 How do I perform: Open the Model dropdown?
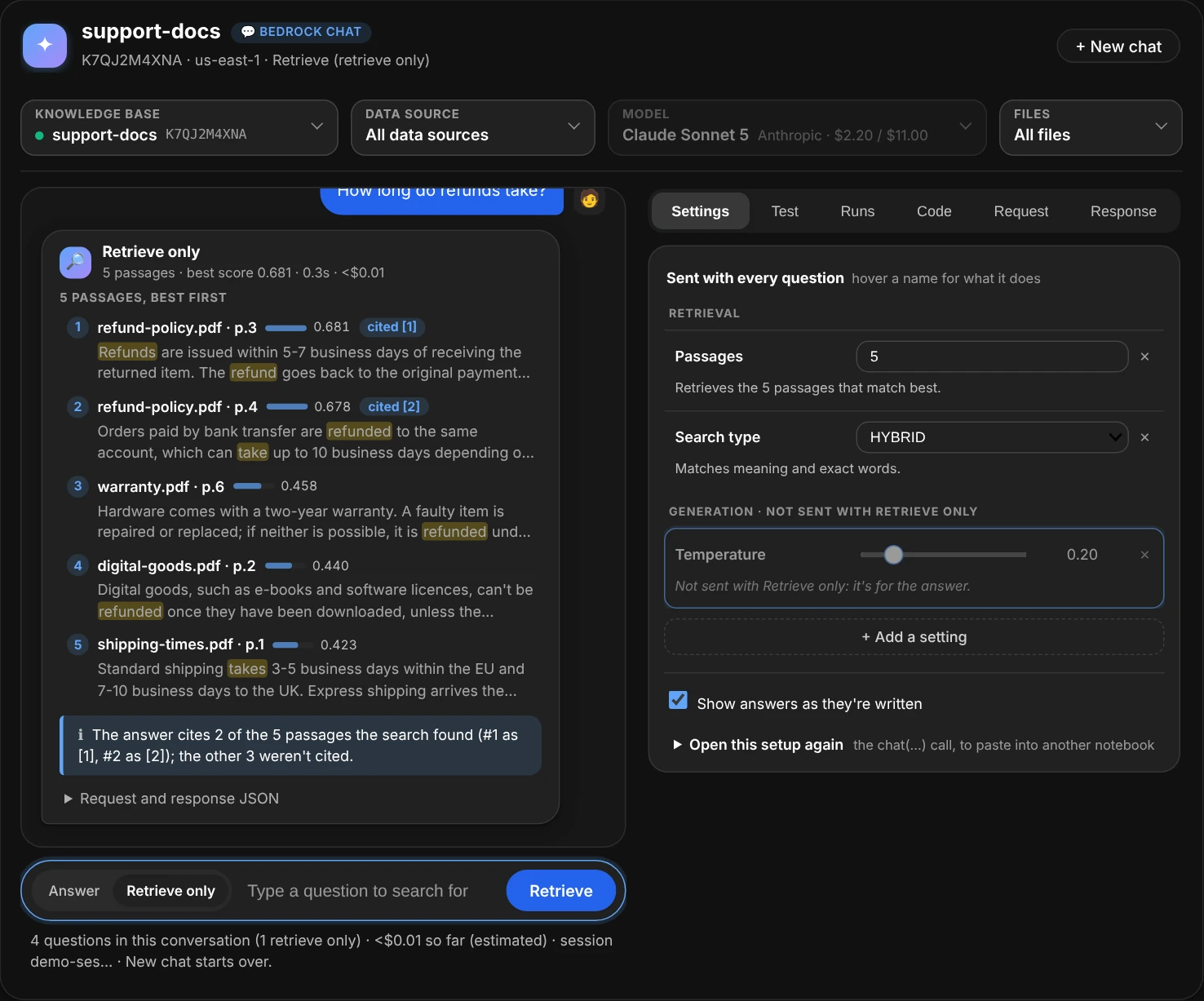pos(797,127)
